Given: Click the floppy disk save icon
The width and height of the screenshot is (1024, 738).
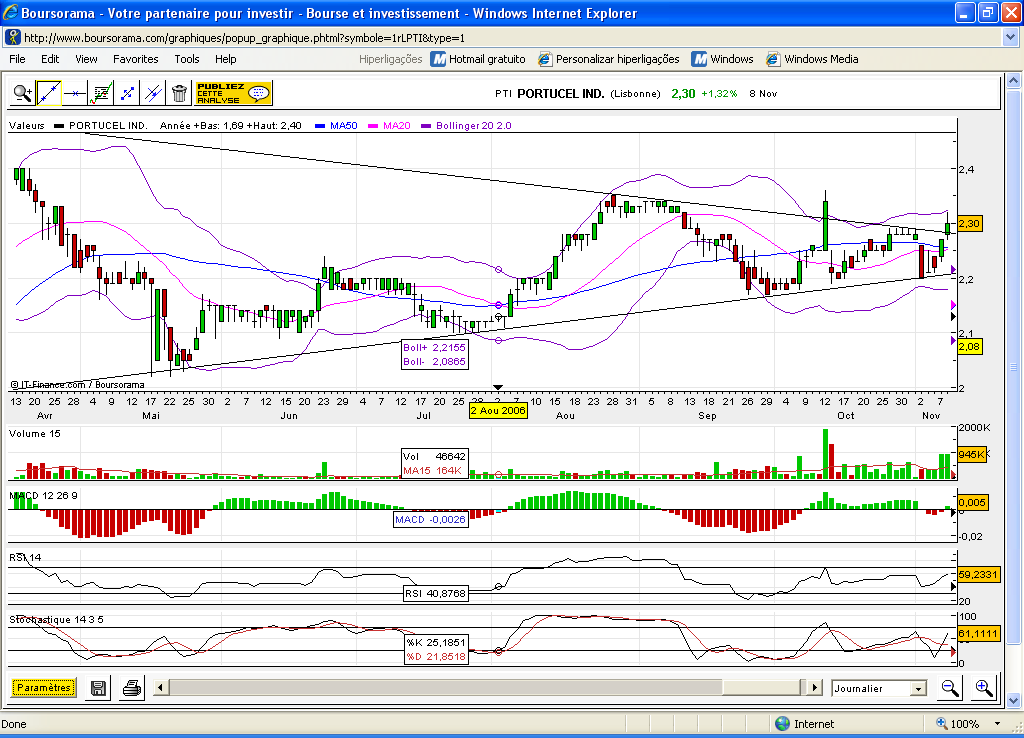Looking at the screenshot, I should tap(99, 688).
